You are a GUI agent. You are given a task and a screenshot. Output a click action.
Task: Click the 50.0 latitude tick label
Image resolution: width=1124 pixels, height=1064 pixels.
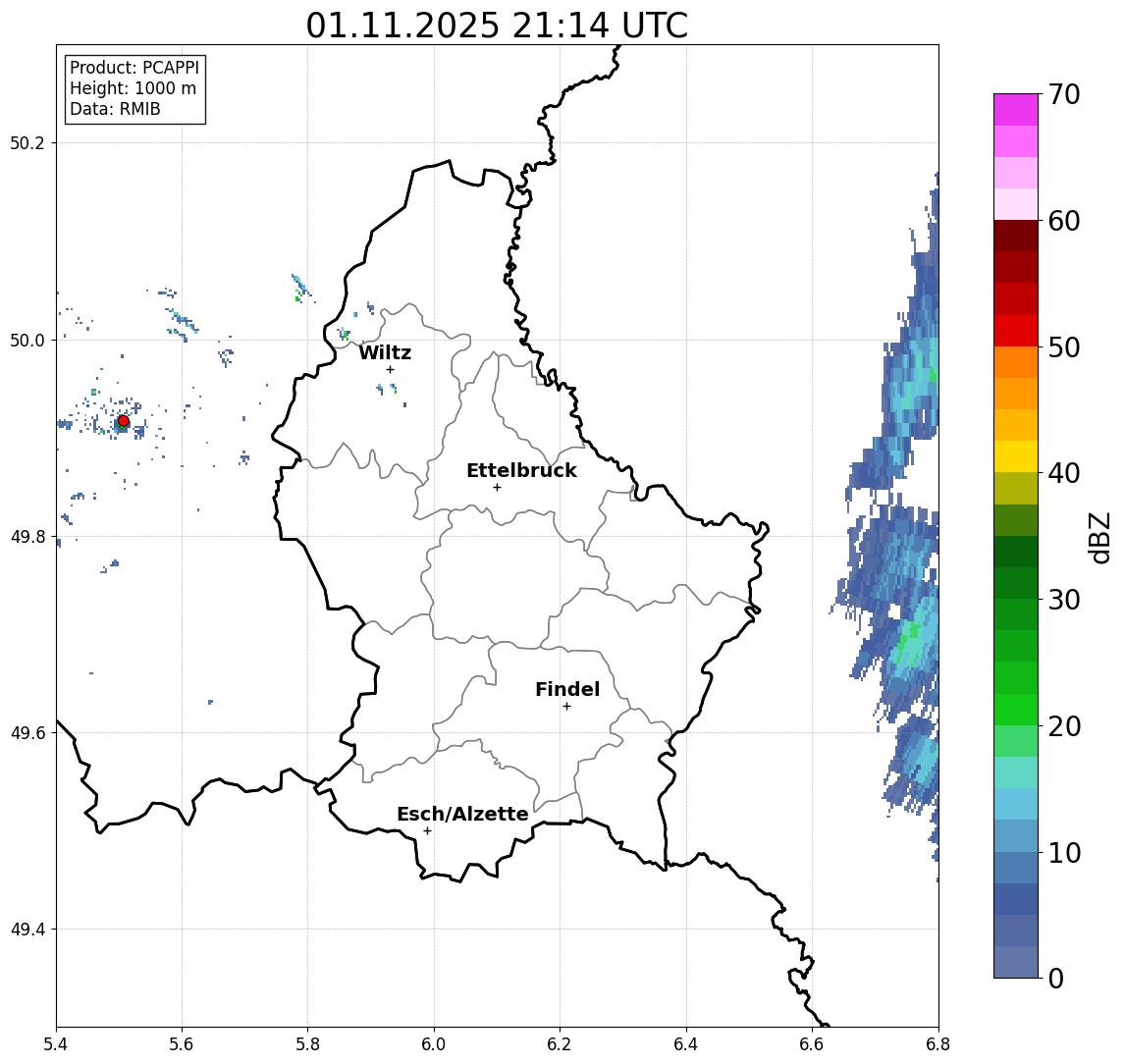(x=27, y=340)
